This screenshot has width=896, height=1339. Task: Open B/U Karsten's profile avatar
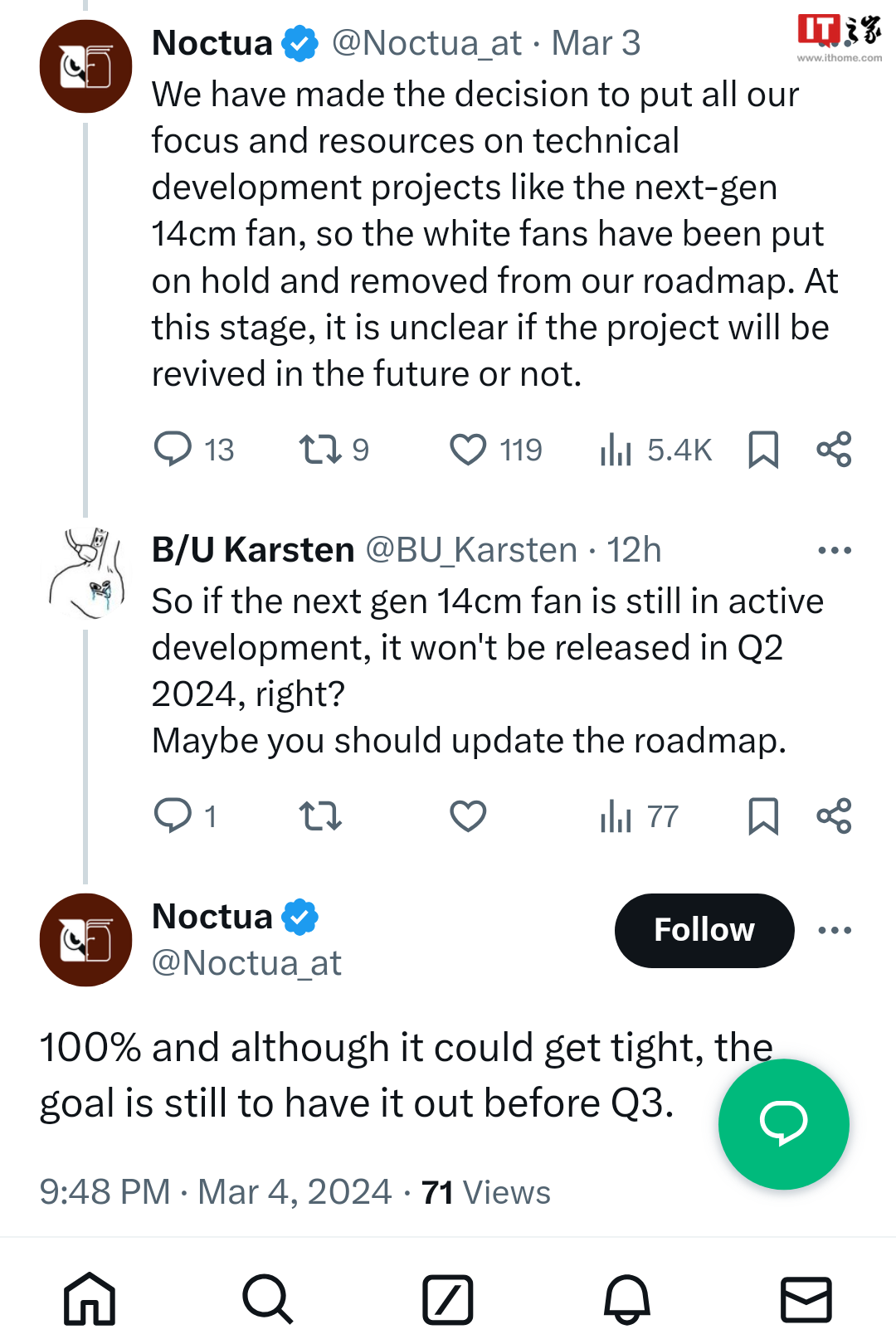pos(86,573)
